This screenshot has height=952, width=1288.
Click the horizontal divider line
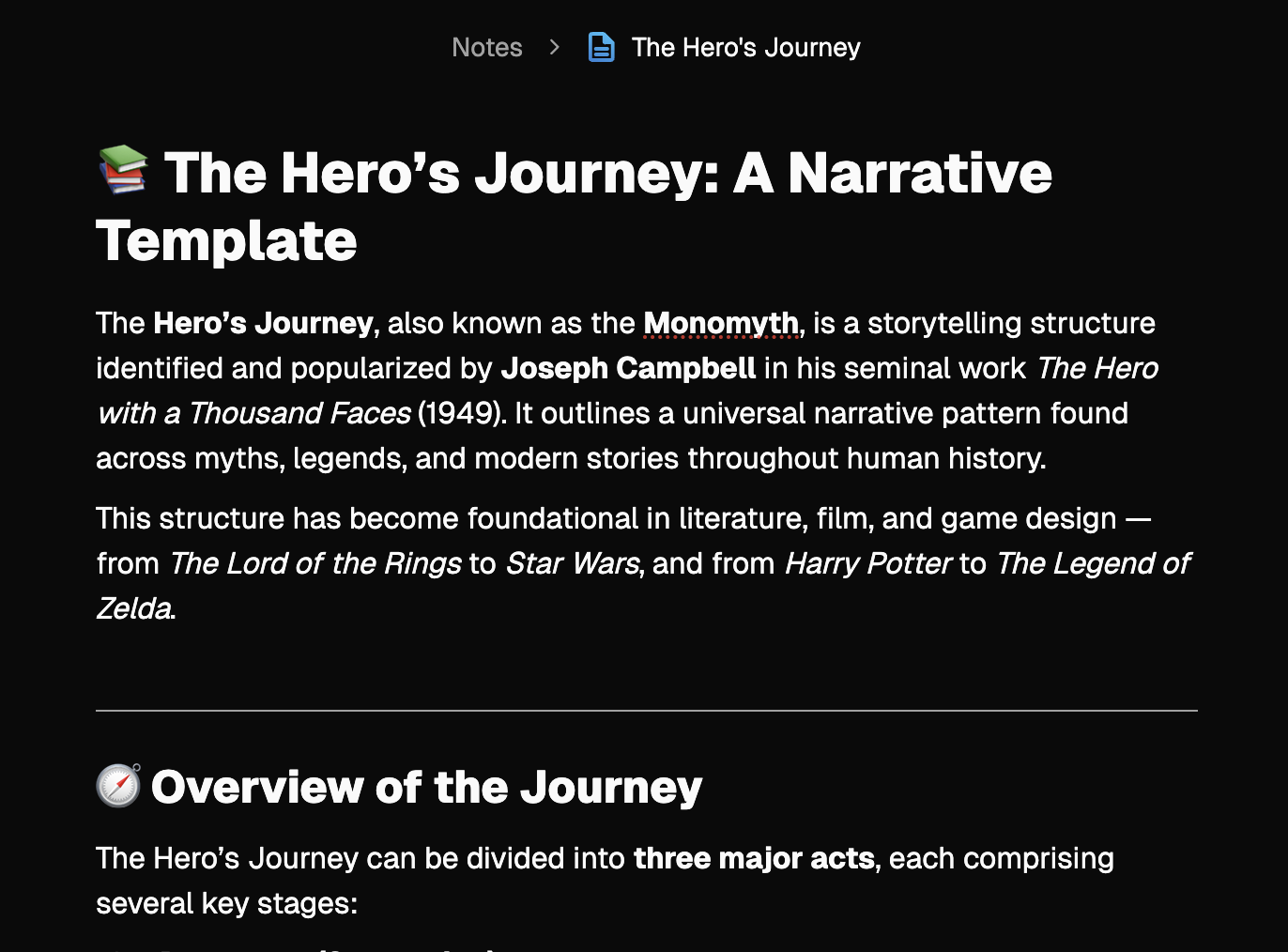(x=647, y=711)
